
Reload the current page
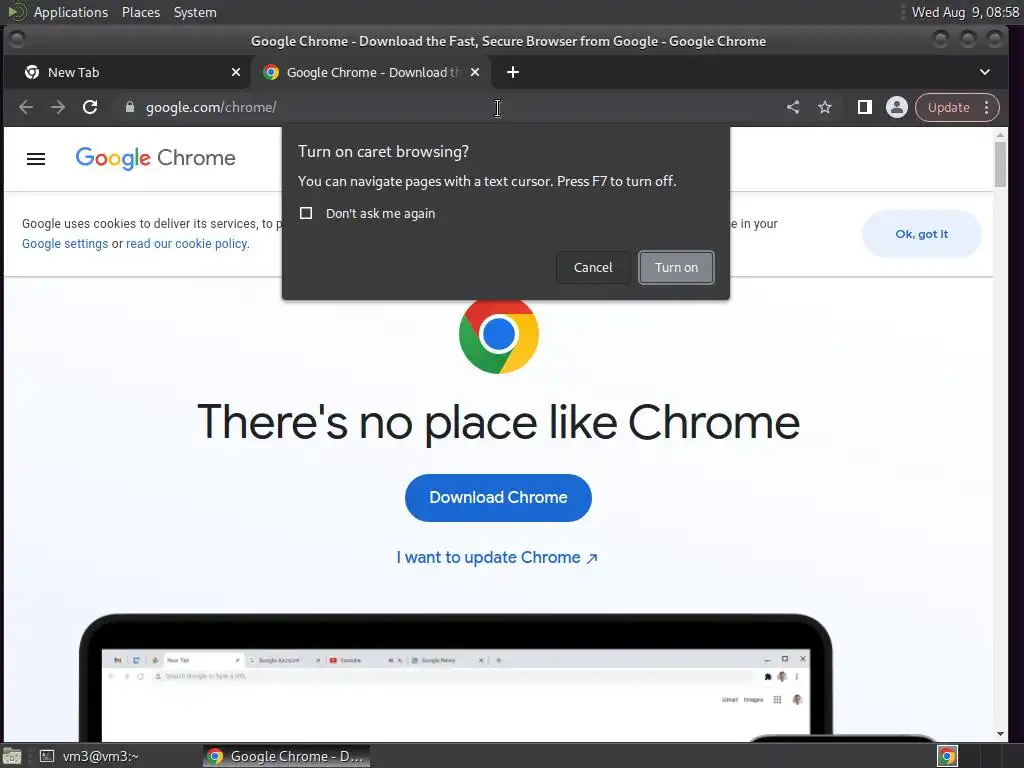pos(90,107)
